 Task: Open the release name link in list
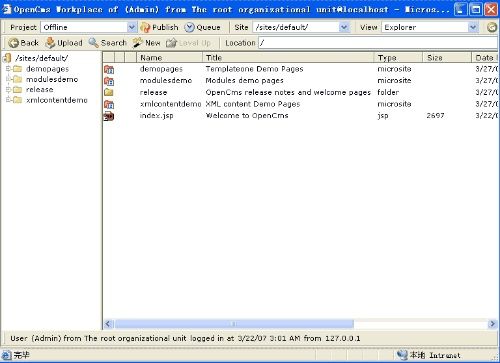[153, 92]
